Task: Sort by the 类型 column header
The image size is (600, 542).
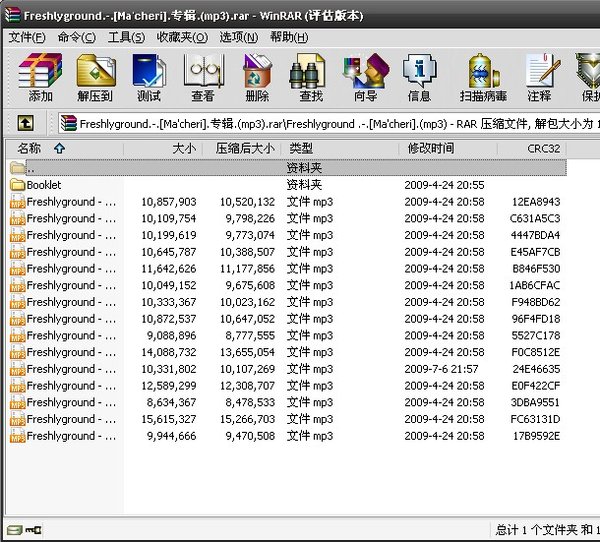Action: click(x=340, y=148)
